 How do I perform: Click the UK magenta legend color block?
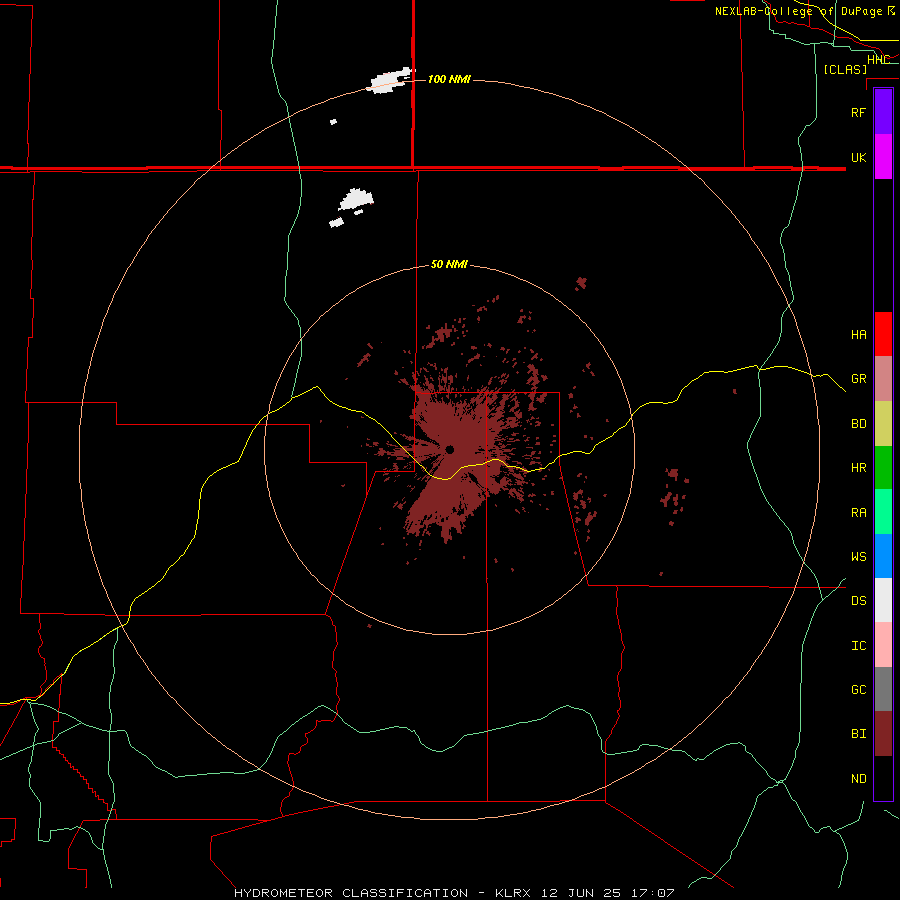883,157
